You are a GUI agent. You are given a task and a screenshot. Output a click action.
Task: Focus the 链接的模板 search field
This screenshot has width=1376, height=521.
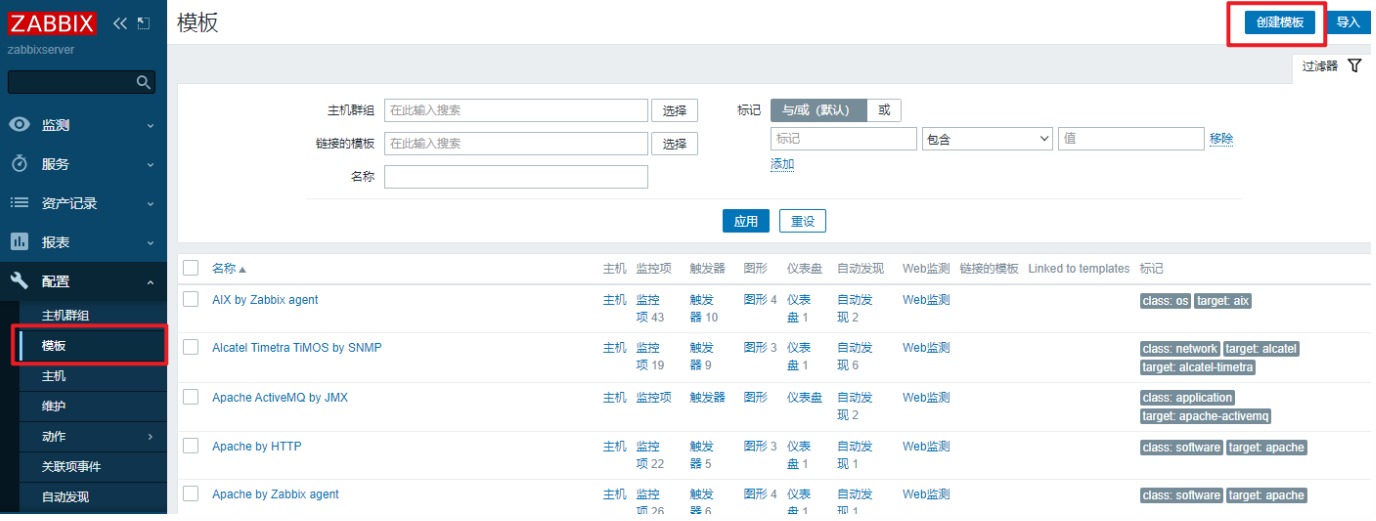click(x=516, y=143)
